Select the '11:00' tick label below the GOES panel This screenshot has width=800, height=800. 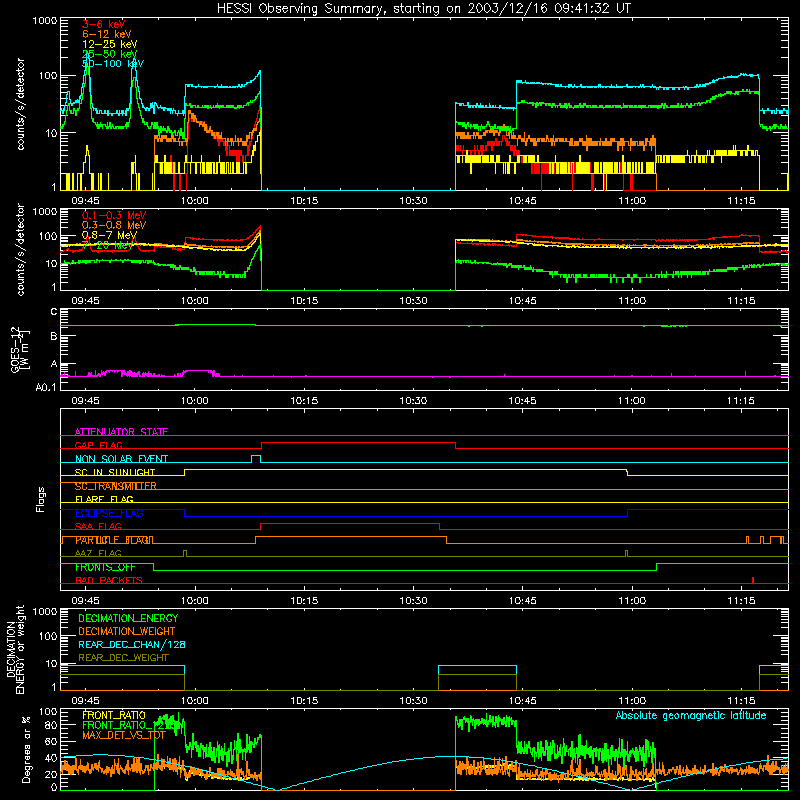[632, 401]
